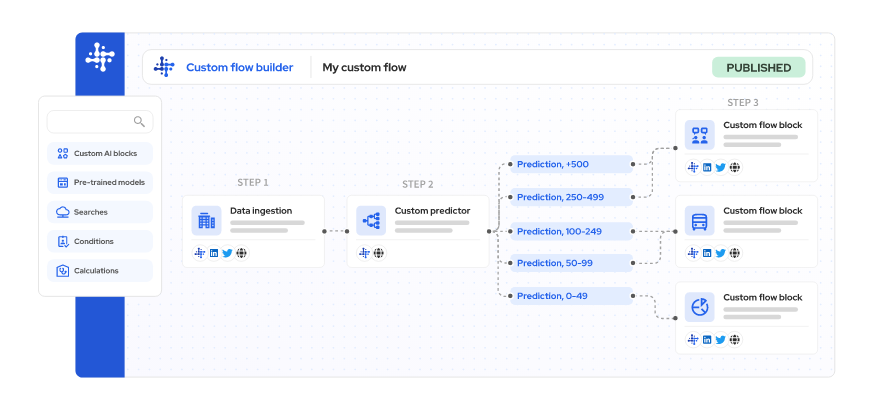Open Pre-trained models category

[100, 183]
